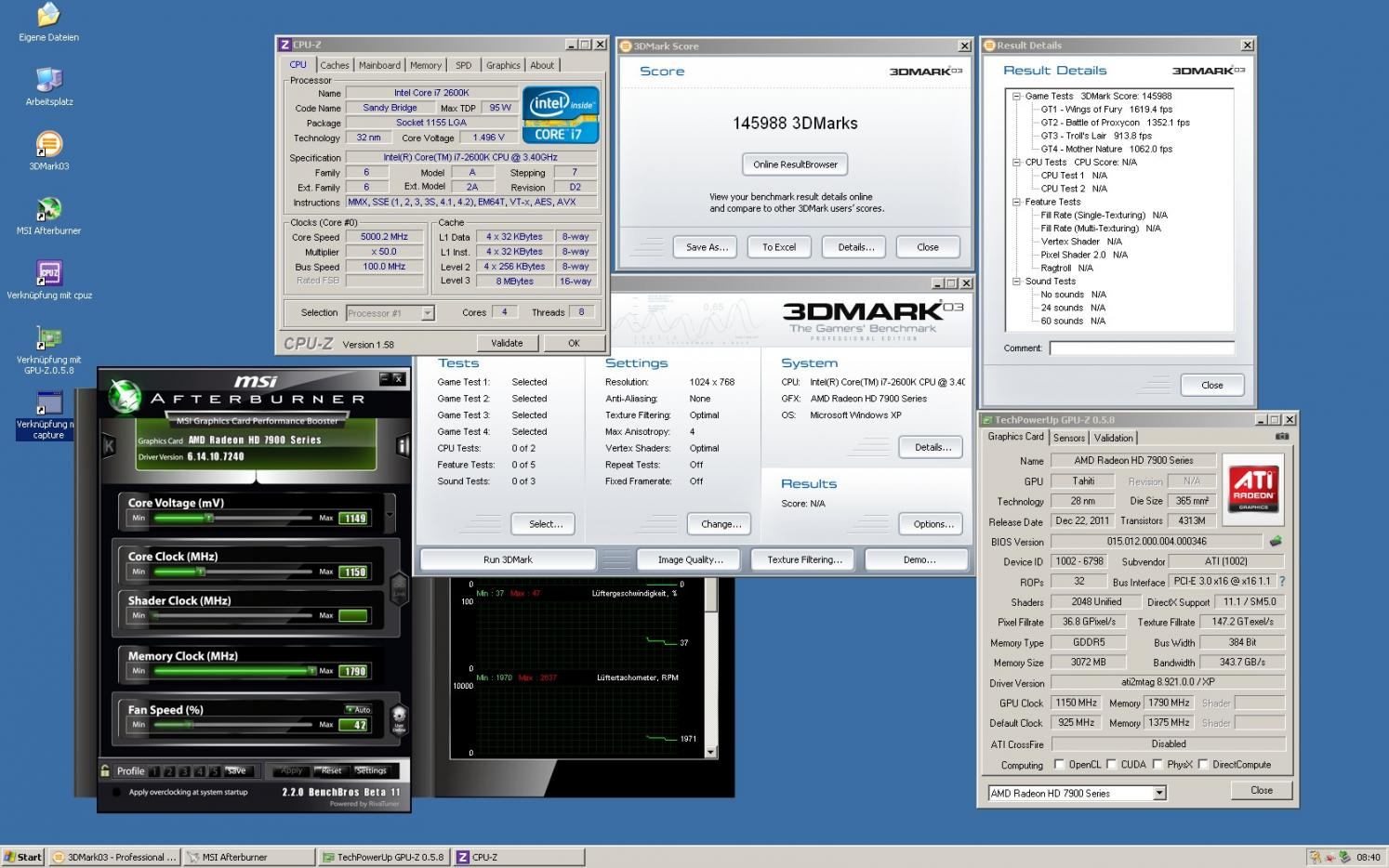Viewport: 1389px width, 868px height.
Task: Click the Run 3DMark button
Action: 508,559
